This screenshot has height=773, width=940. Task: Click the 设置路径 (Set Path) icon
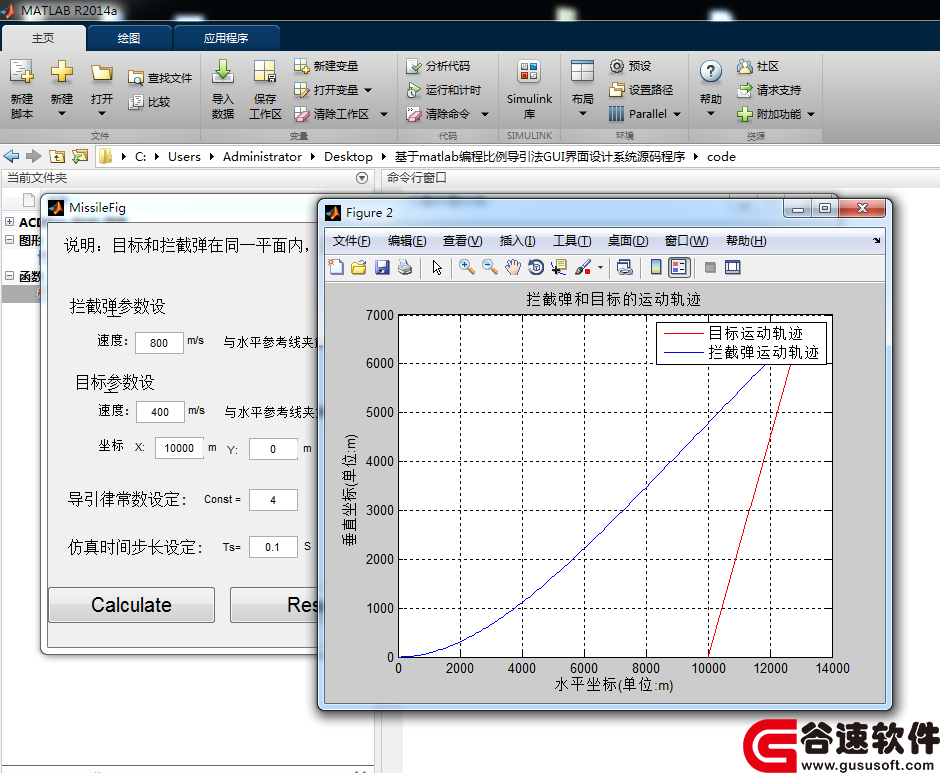[x=616, y=90]
